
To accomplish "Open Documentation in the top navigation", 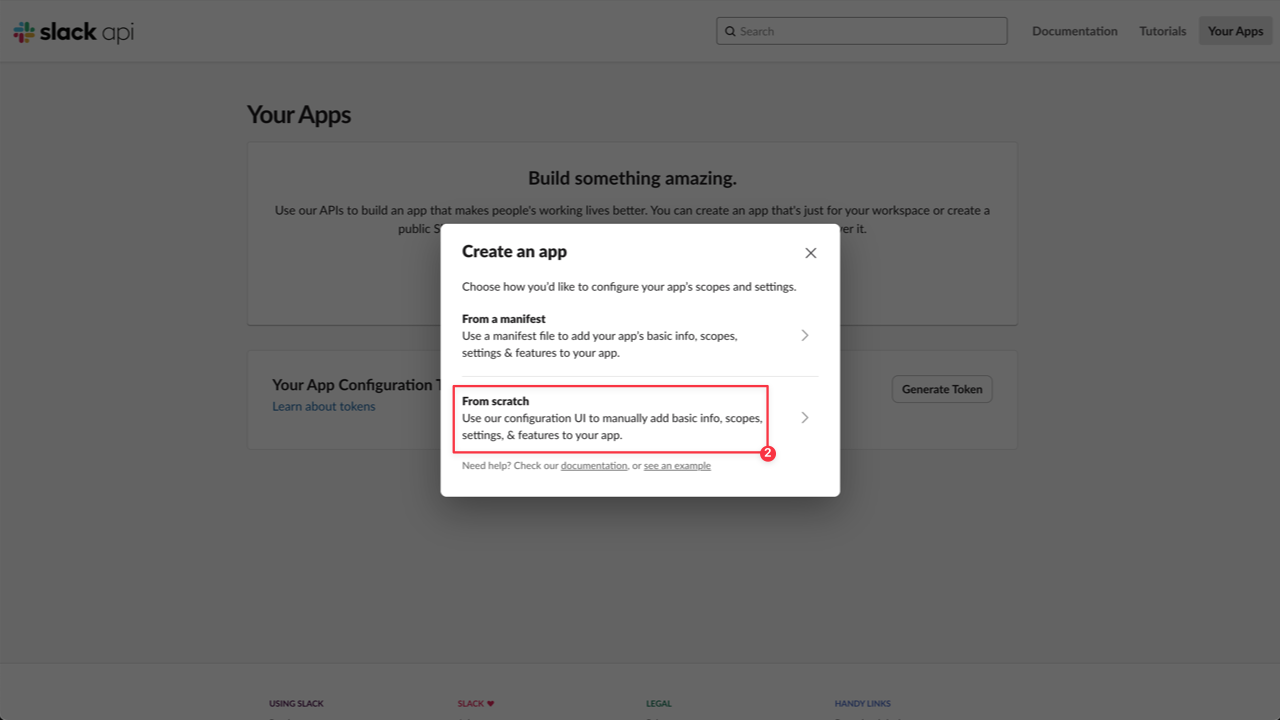I will click(x=1074, y=31).
